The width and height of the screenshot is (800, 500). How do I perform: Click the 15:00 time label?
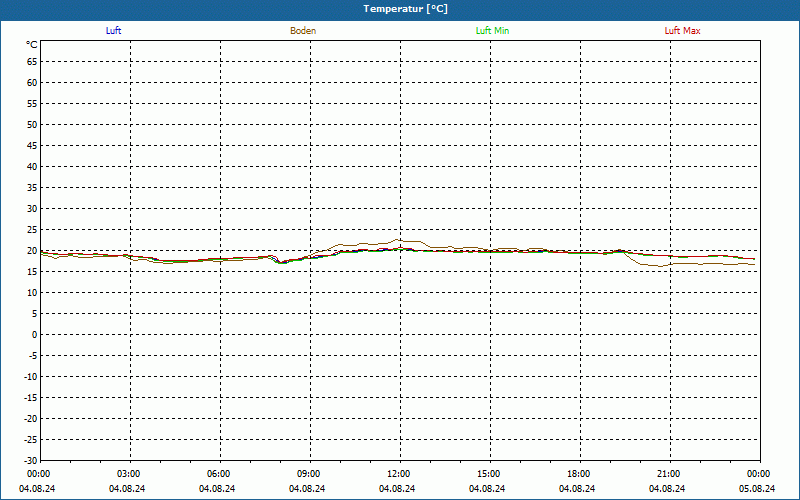[490, 474]
